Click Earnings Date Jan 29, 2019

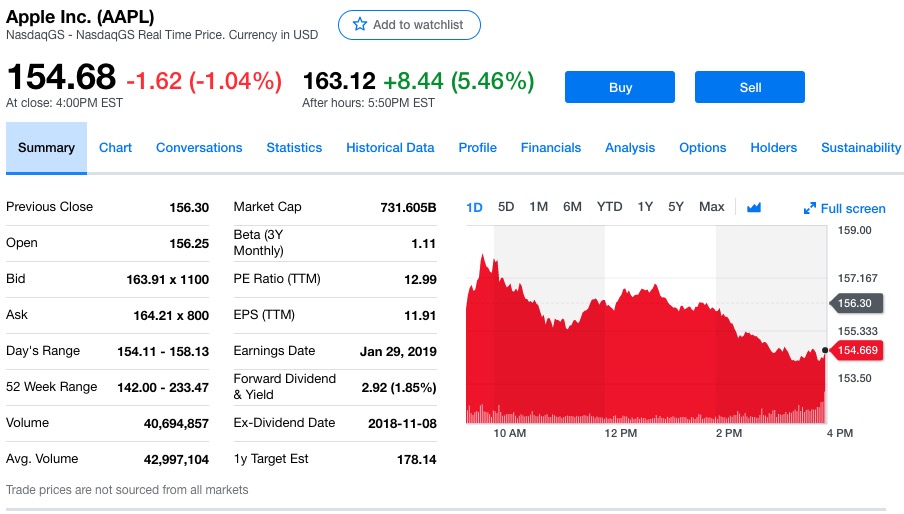pos(398,352)
